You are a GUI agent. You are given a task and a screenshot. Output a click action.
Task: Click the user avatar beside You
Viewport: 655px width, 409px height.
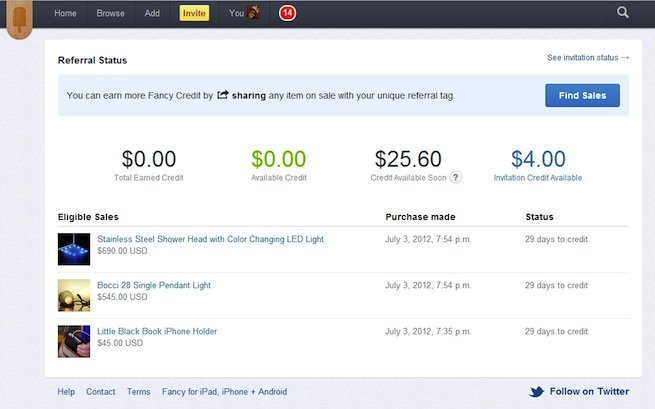(255, 13)
